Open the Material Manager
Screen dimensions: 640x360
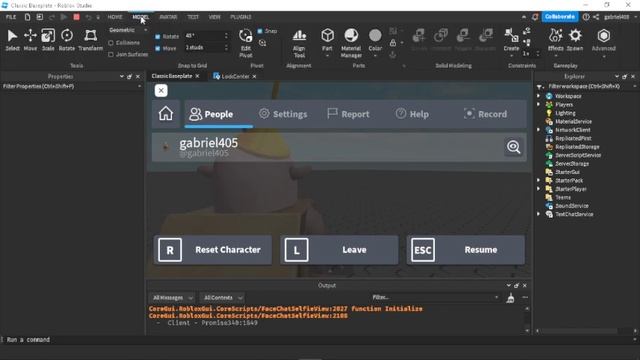coord(351,43)
